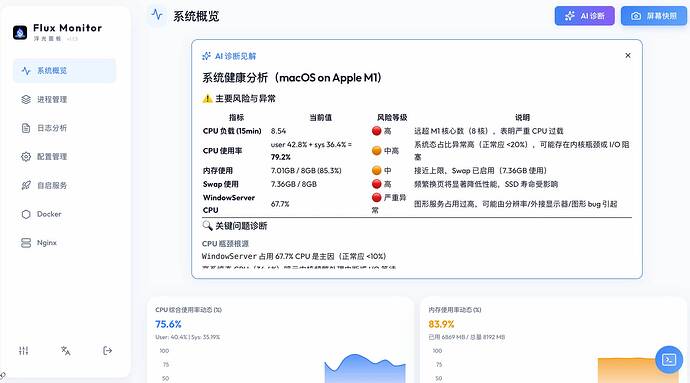Click the 83.9% memory usage value
Viewport: 690px width, 383px height.
coord(441,324)
